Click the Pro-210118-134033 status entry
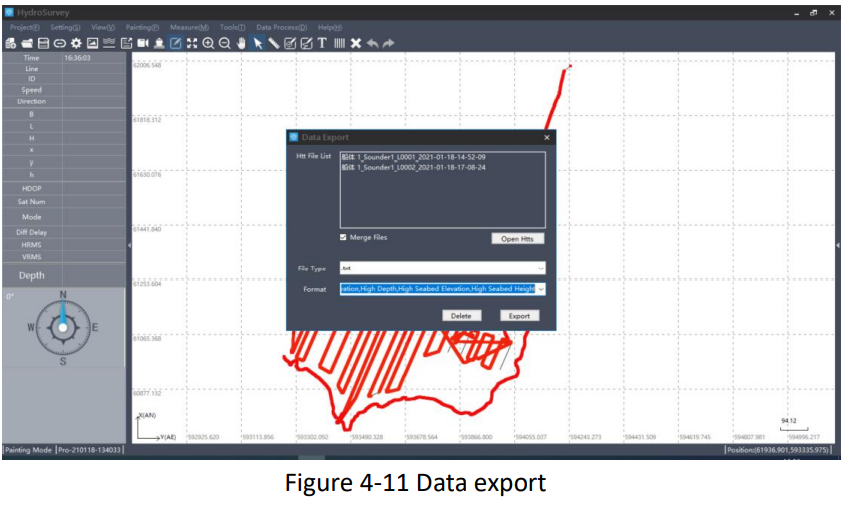 (x=89, y=450)
